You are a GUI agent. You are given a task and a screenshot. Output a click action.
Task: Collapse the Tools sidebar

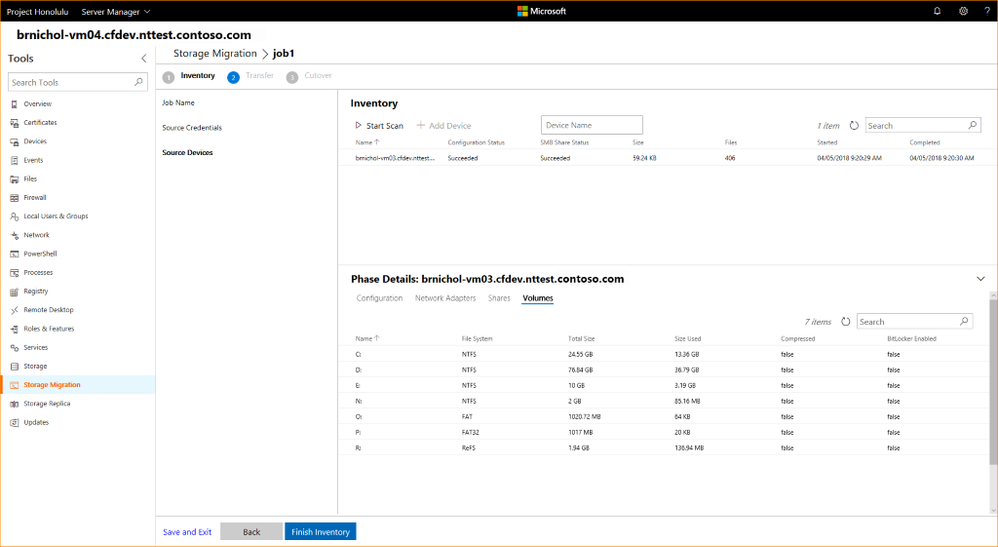tap(144, 59)
